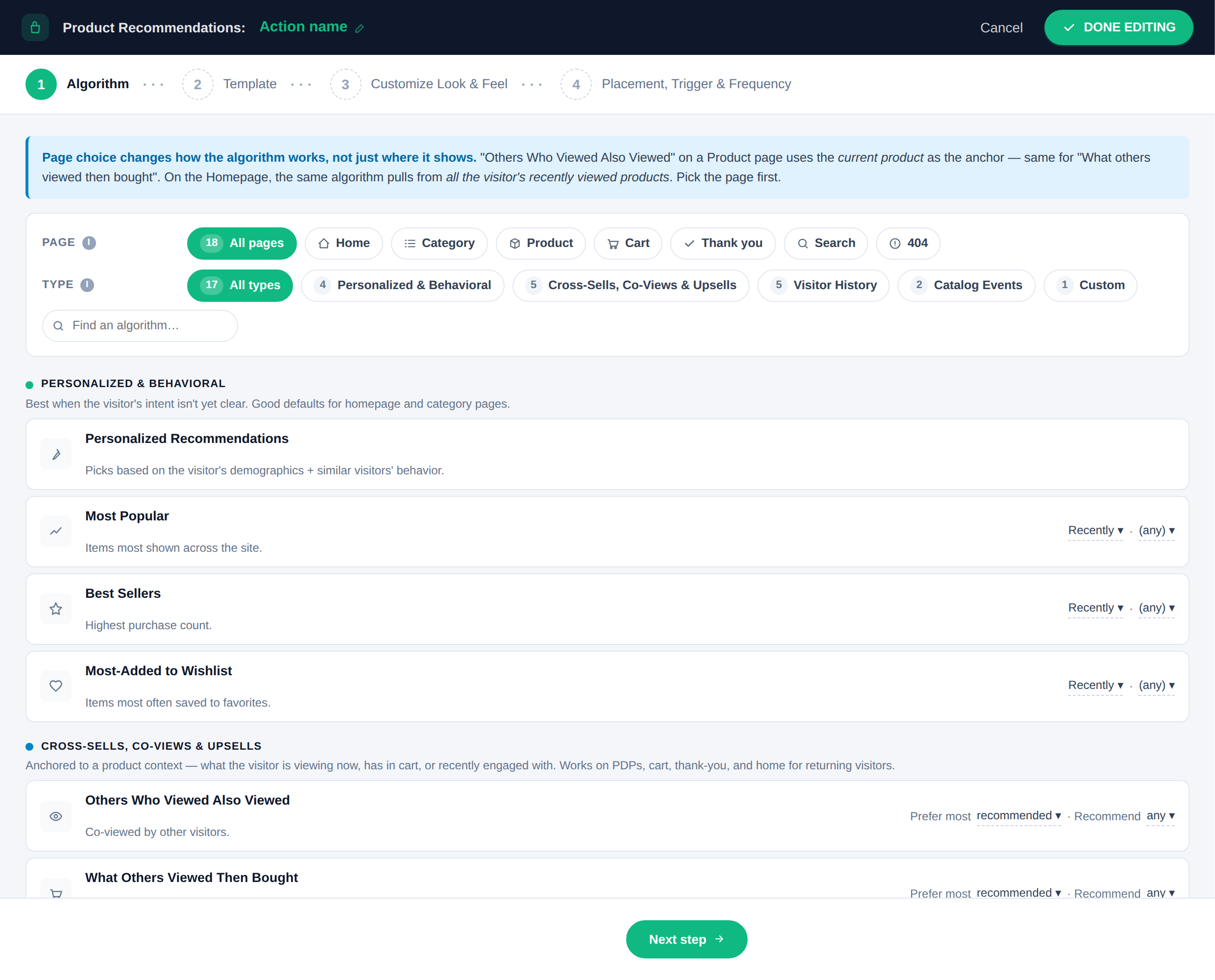Click the Next step button

click(686, 939)
